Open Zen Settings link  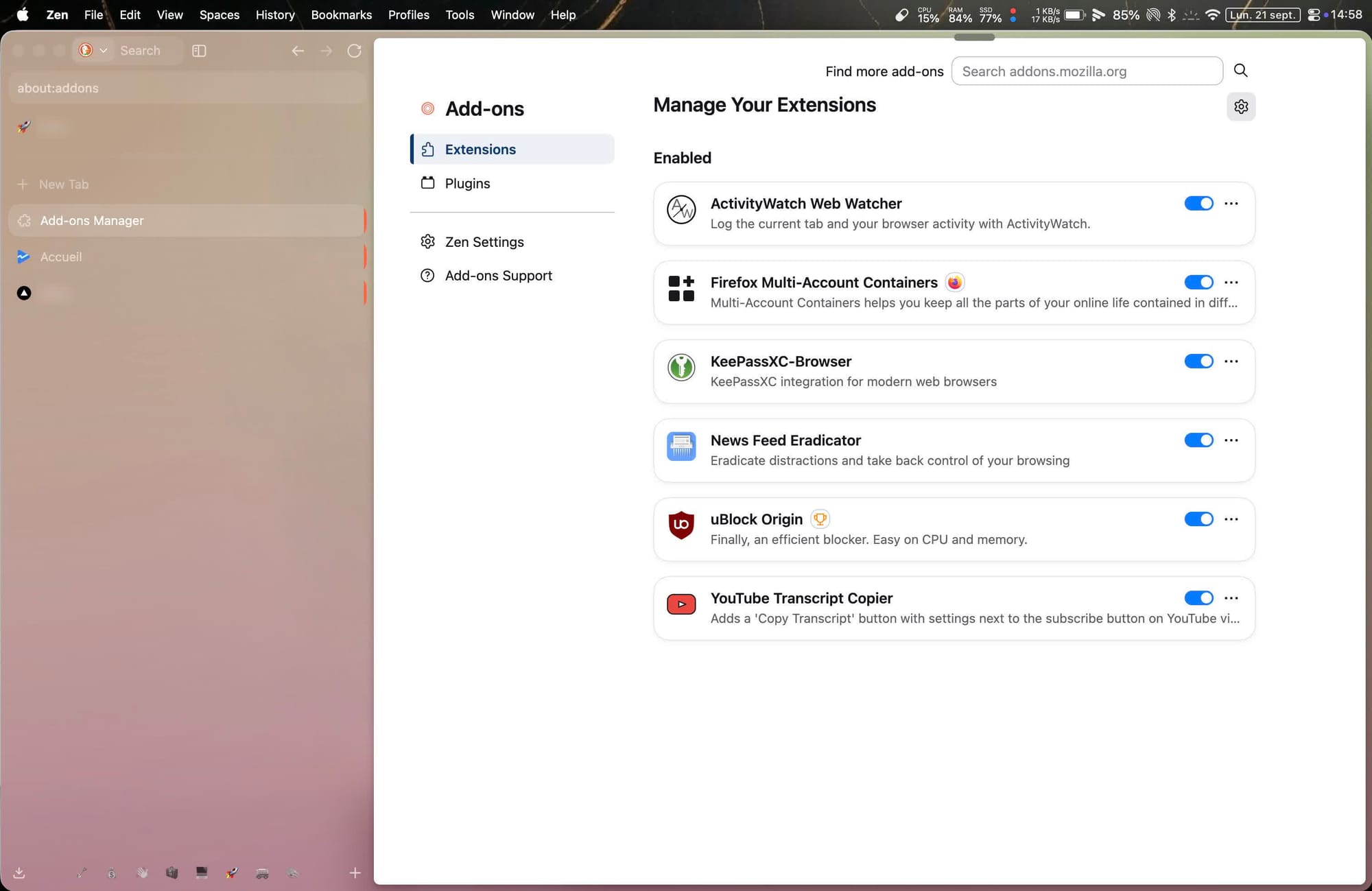coord(512,241)
